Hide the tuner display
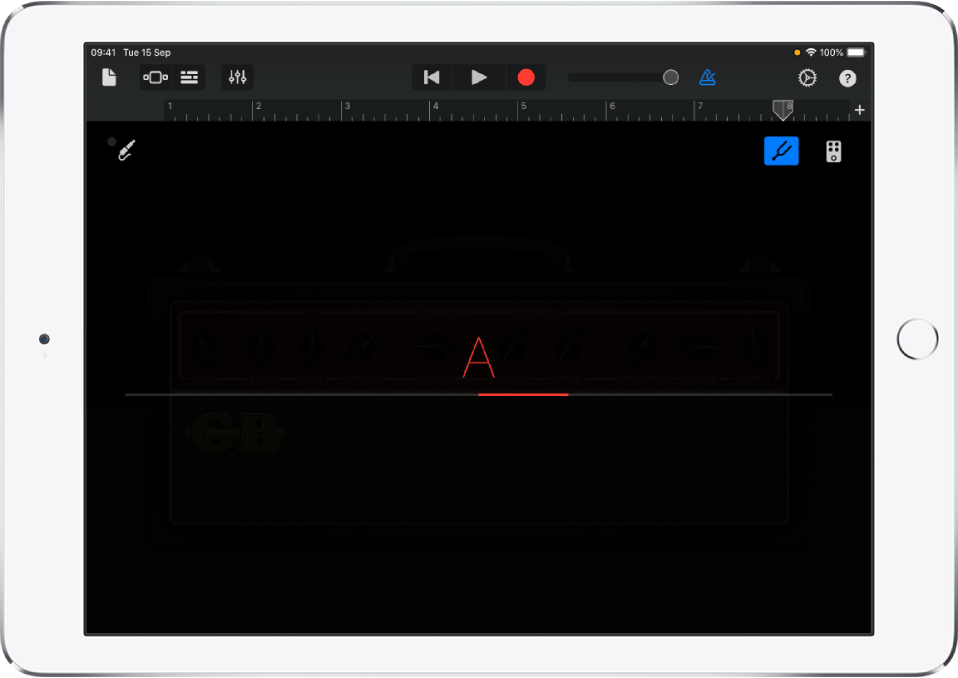The height and width of the screenshot is (678, 958). point(781,151)
